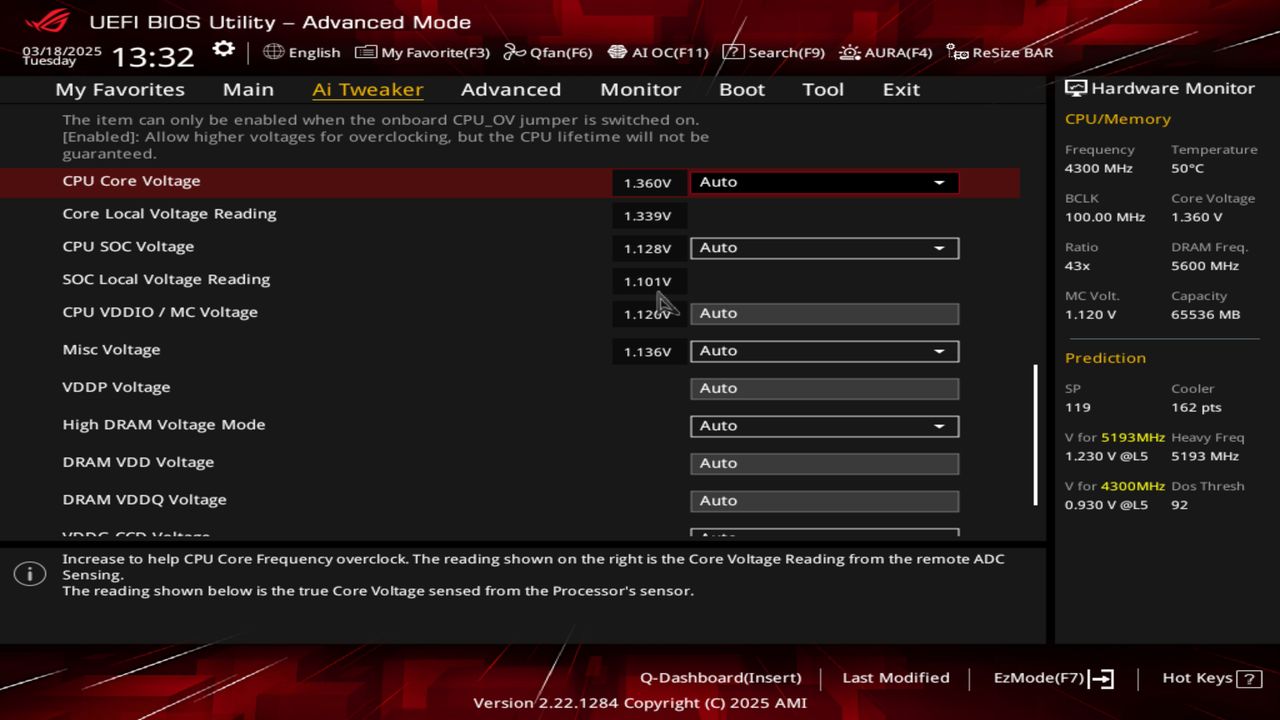Click the Hot Keys question mark icon
The image size is (1280, 720).
[x=1249, y=679]
